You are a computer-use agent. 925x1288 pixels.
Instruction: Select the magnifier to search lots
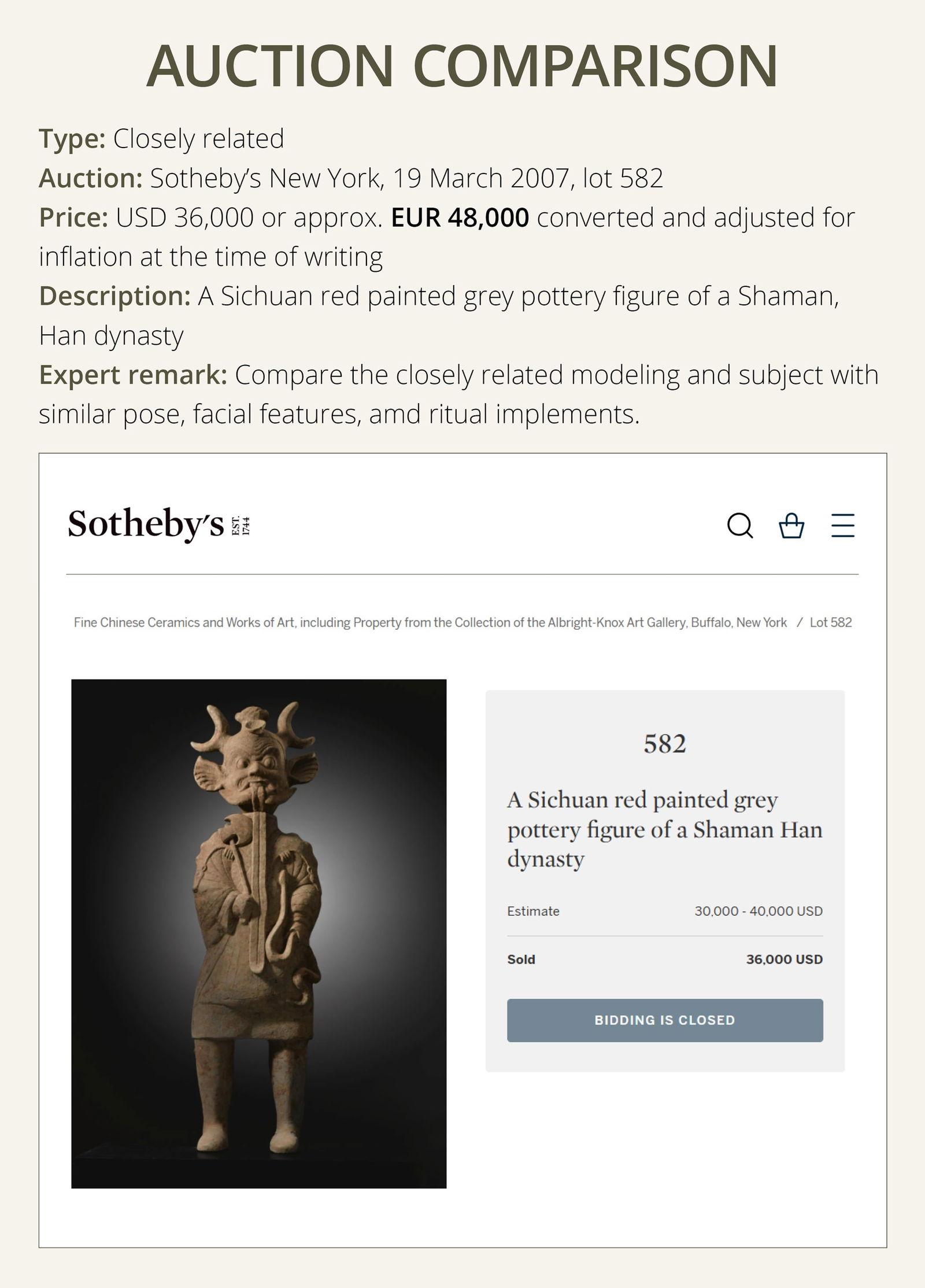tap(741, 527)
